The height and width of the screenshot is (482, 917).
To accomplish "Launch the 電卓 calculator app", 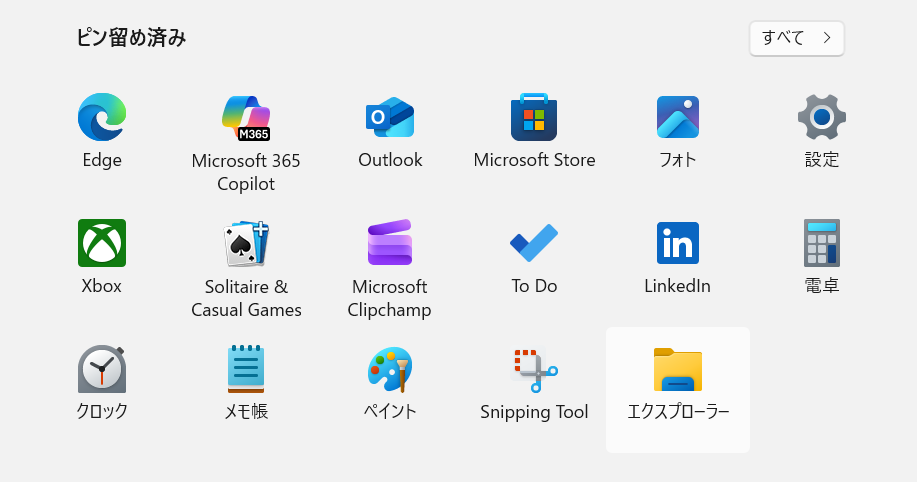I will pos(821,244).
